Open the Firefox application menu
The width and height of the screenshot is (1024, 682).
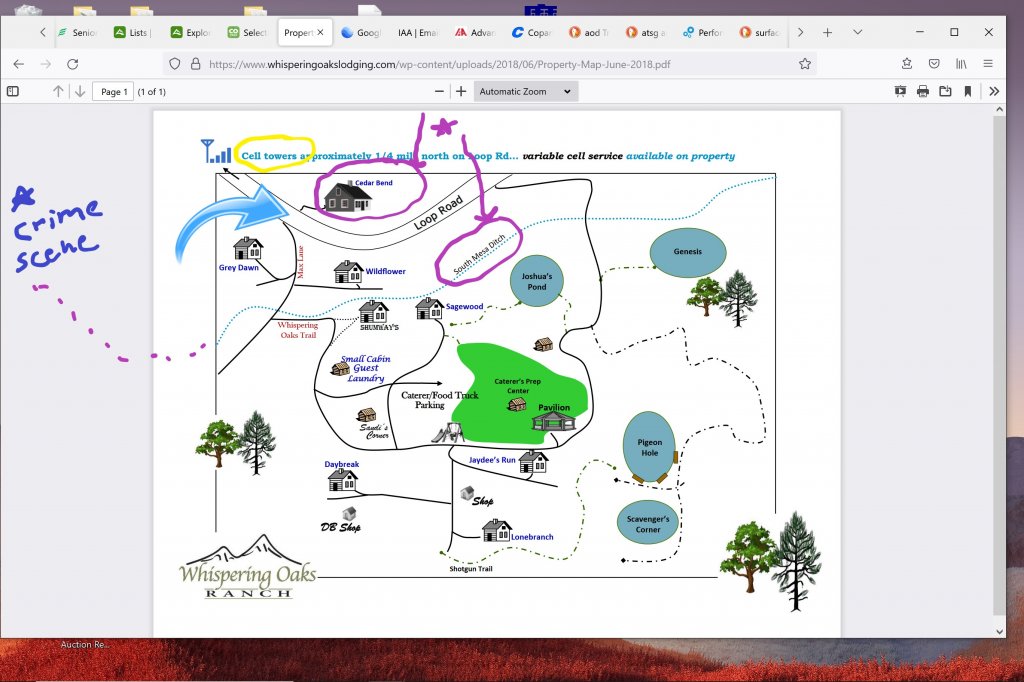tap(988, 63)
